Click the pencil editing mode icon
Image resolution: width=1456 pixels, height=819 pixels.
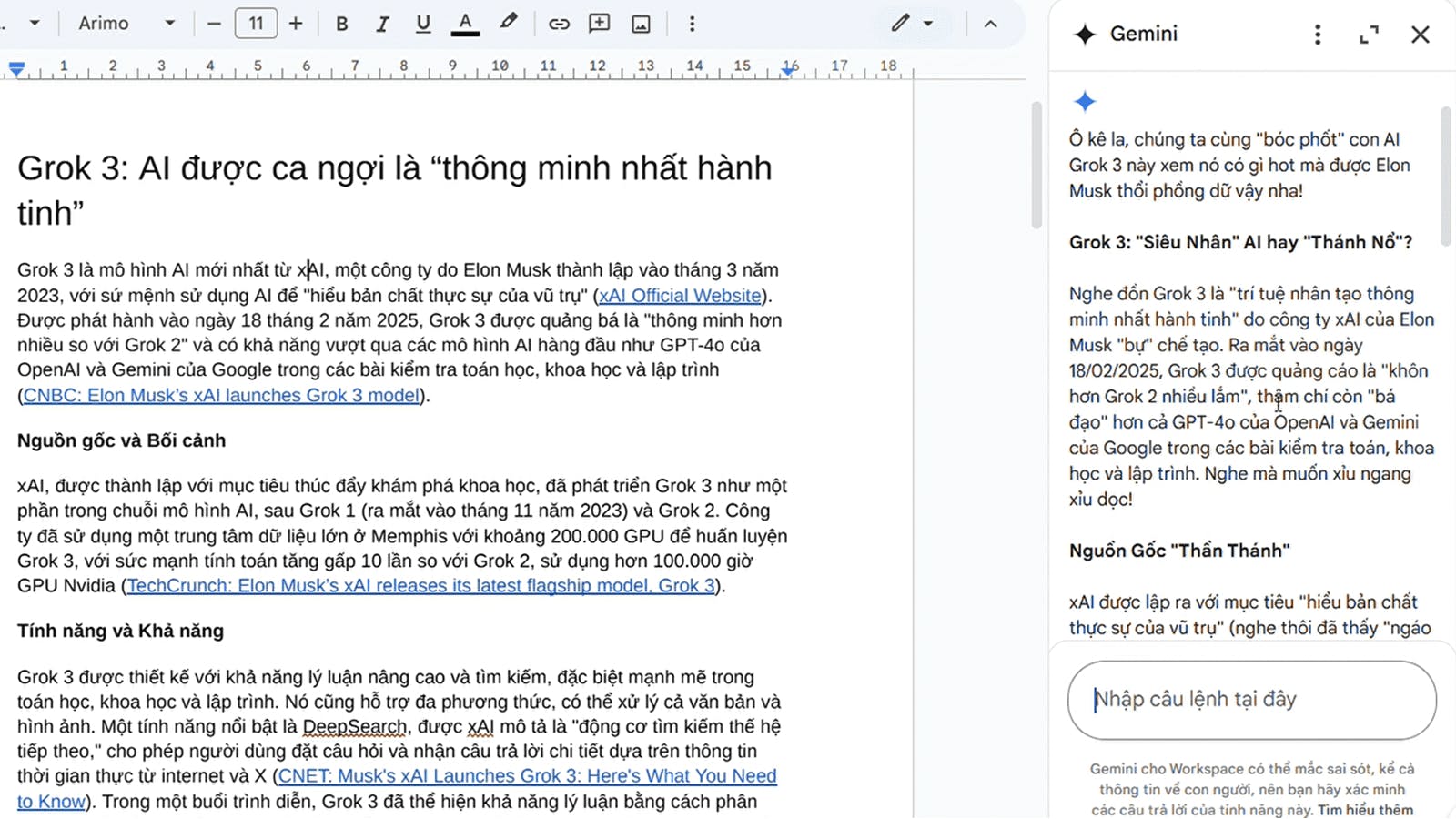901,23
